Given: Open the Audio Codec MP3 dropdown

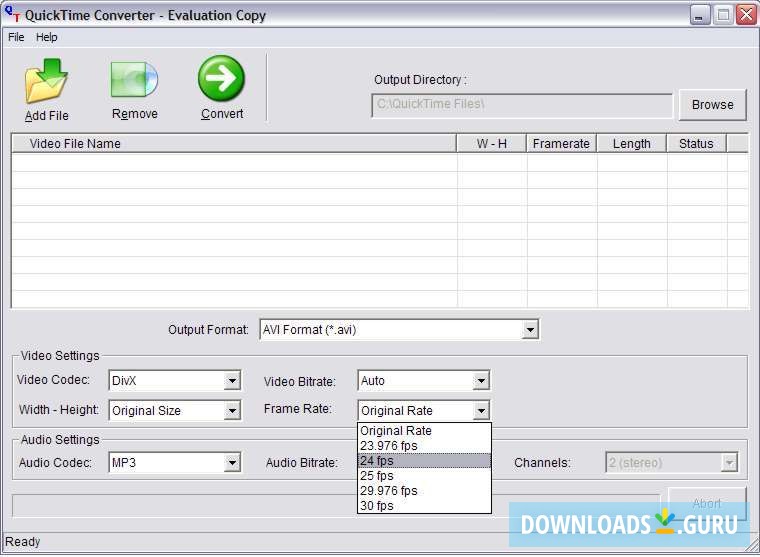Looking at the screenshot, I should pos(233,463).
